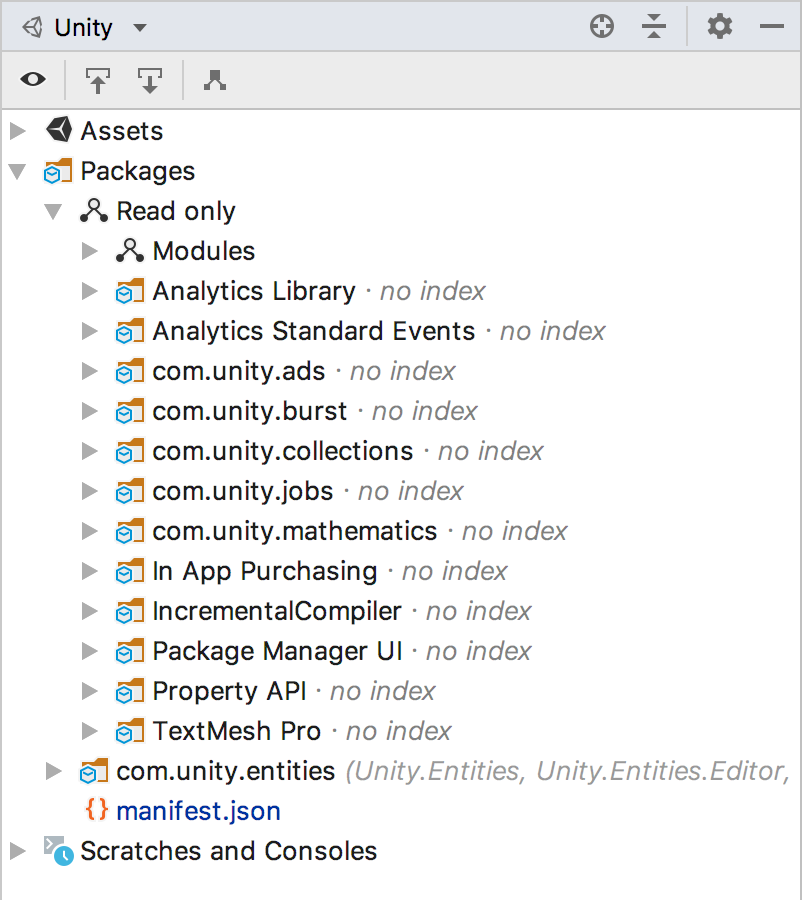Click the IncrementalCompiler package icon

click(130, 611)
